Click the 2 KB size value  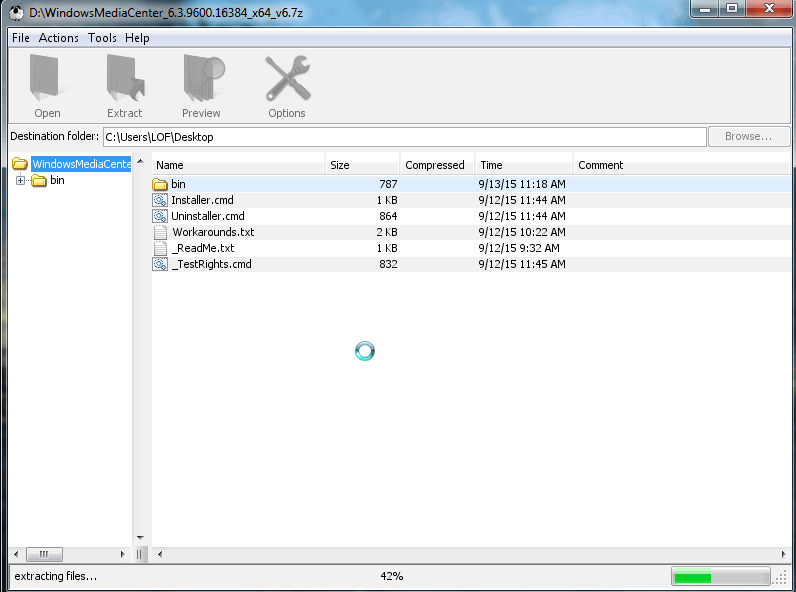point(387,232)
